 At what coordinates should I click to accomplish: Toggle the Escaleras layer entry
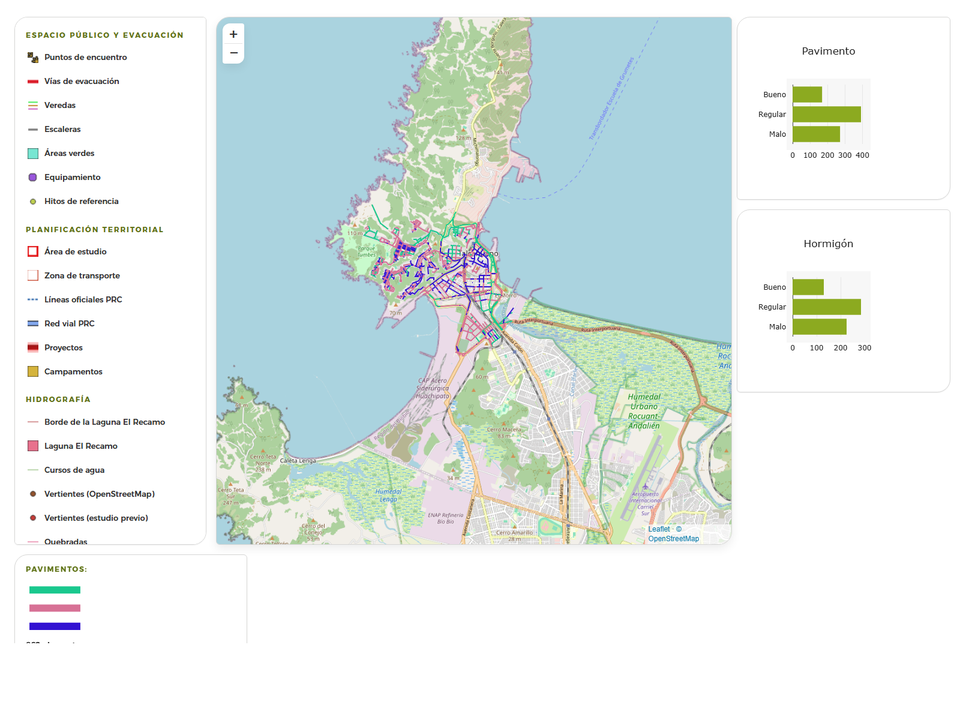coord(62,129)
